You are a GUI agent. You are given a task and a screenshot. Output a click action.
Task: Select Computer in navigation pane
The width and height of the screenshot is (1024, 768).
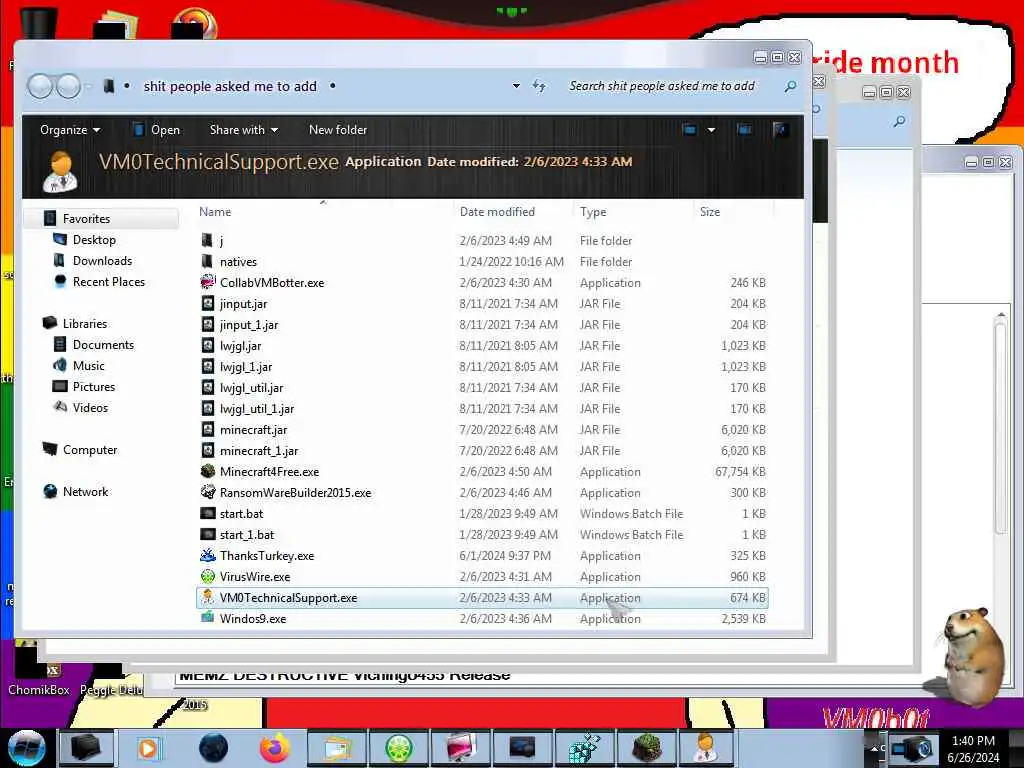(x=89, y=449)
